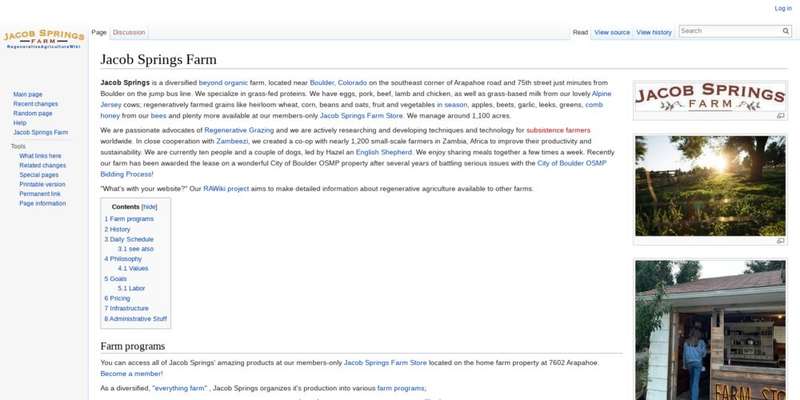
Task: Follow the everything farm link
Action: pyautogui.click(x=180, y=388)
